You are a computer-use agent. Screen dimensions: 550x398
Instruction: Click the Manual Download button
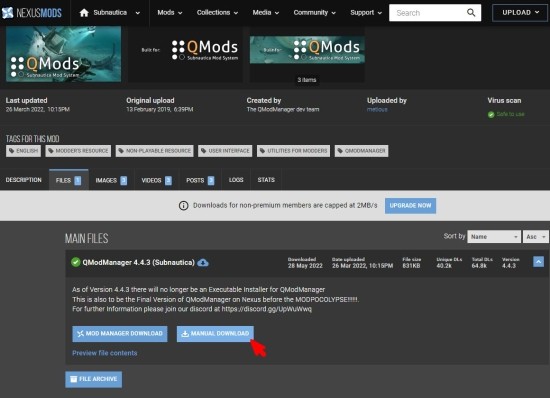[215, 333]
